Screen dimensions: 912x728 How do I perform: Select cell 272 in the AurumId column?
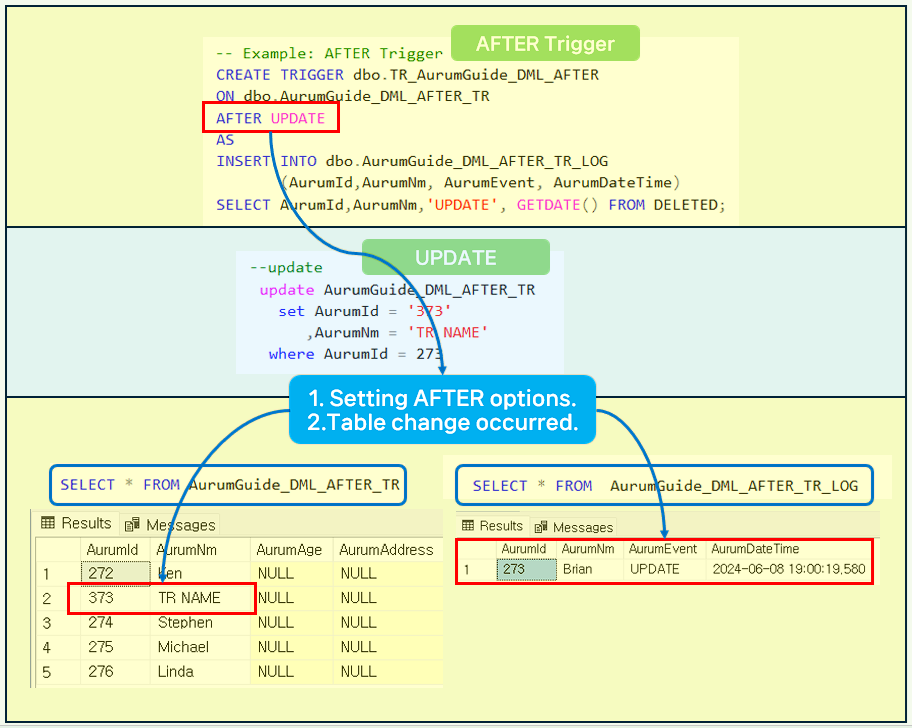[x=115, y=573]
